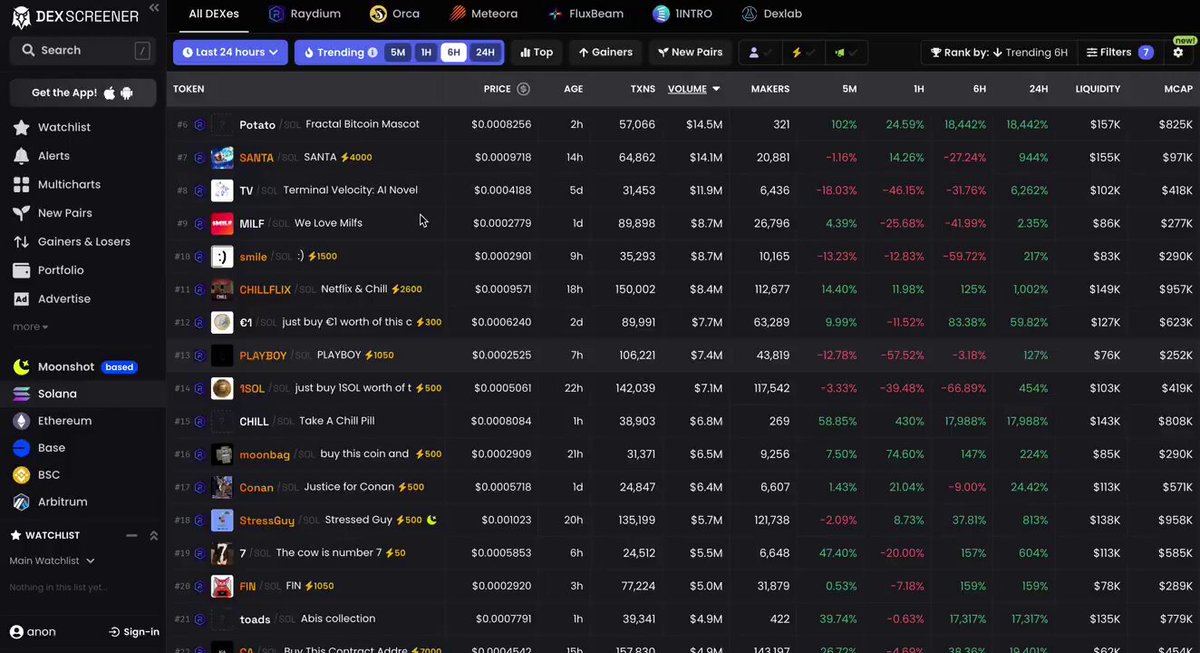Open Portfolio wallet icon
Viewport: 1200px width, 653px height.
[21, 270]
